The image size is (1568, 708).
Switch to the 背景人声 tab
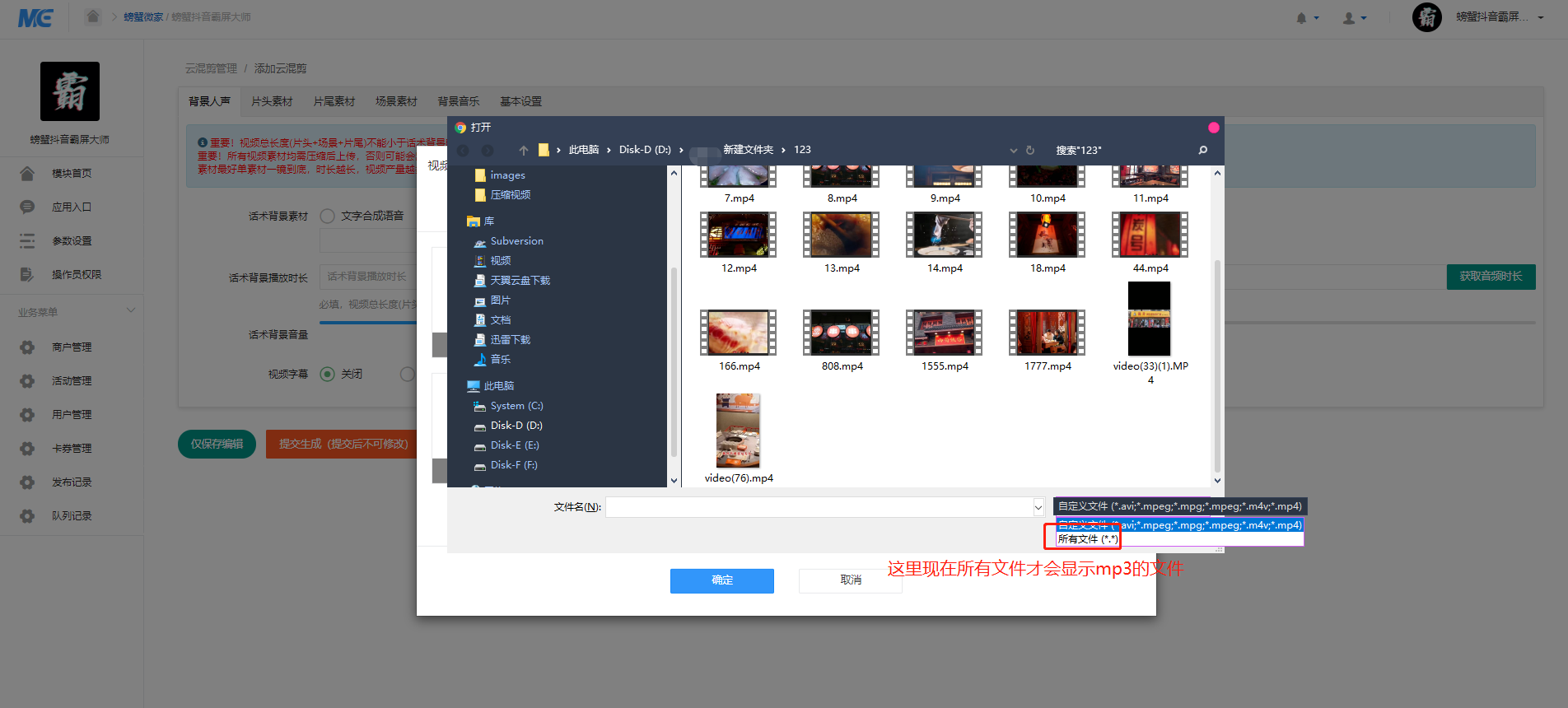pos(209,101)
